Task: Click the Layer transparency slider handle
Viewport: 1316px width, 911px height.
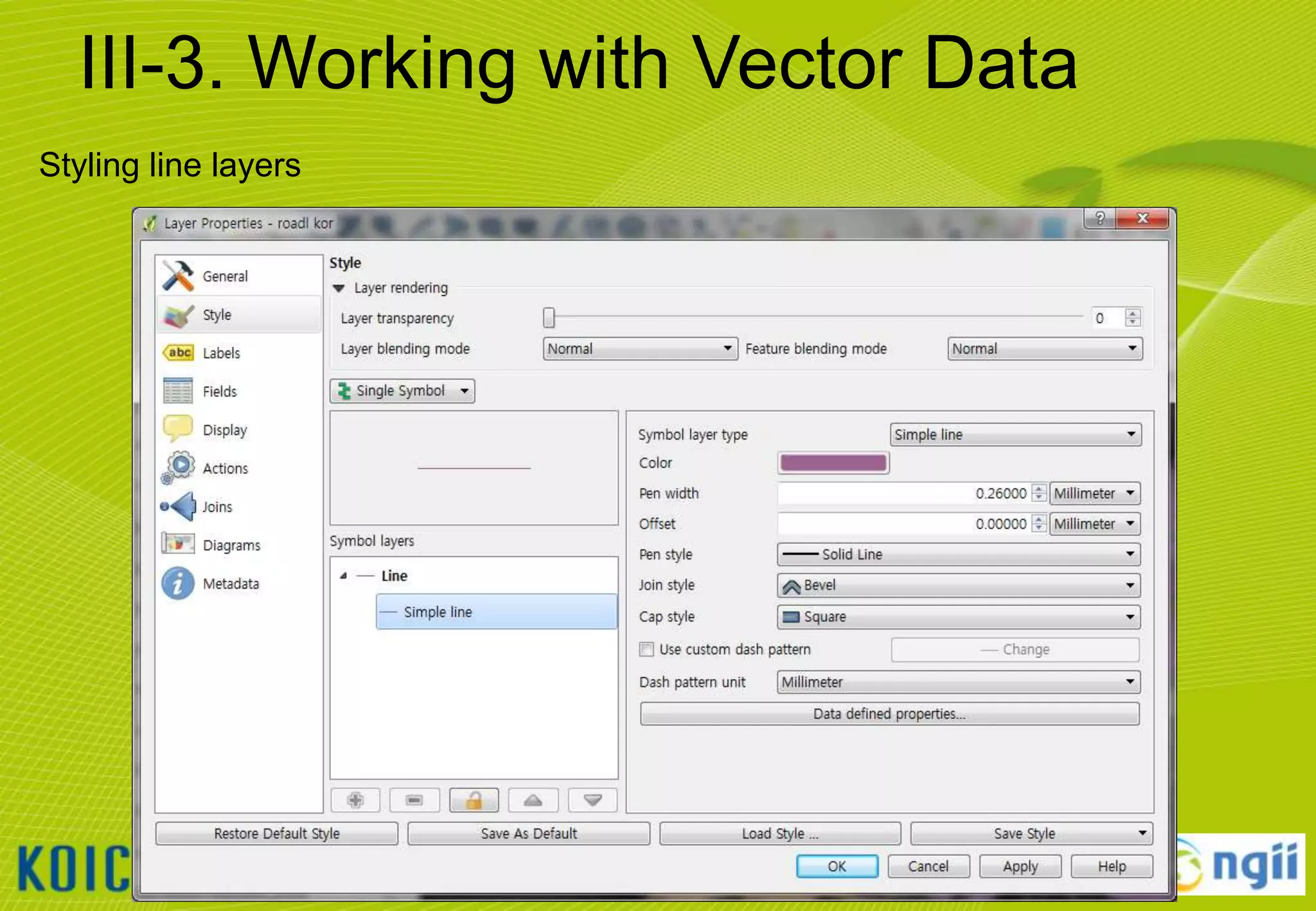Action: click(549, 317)
